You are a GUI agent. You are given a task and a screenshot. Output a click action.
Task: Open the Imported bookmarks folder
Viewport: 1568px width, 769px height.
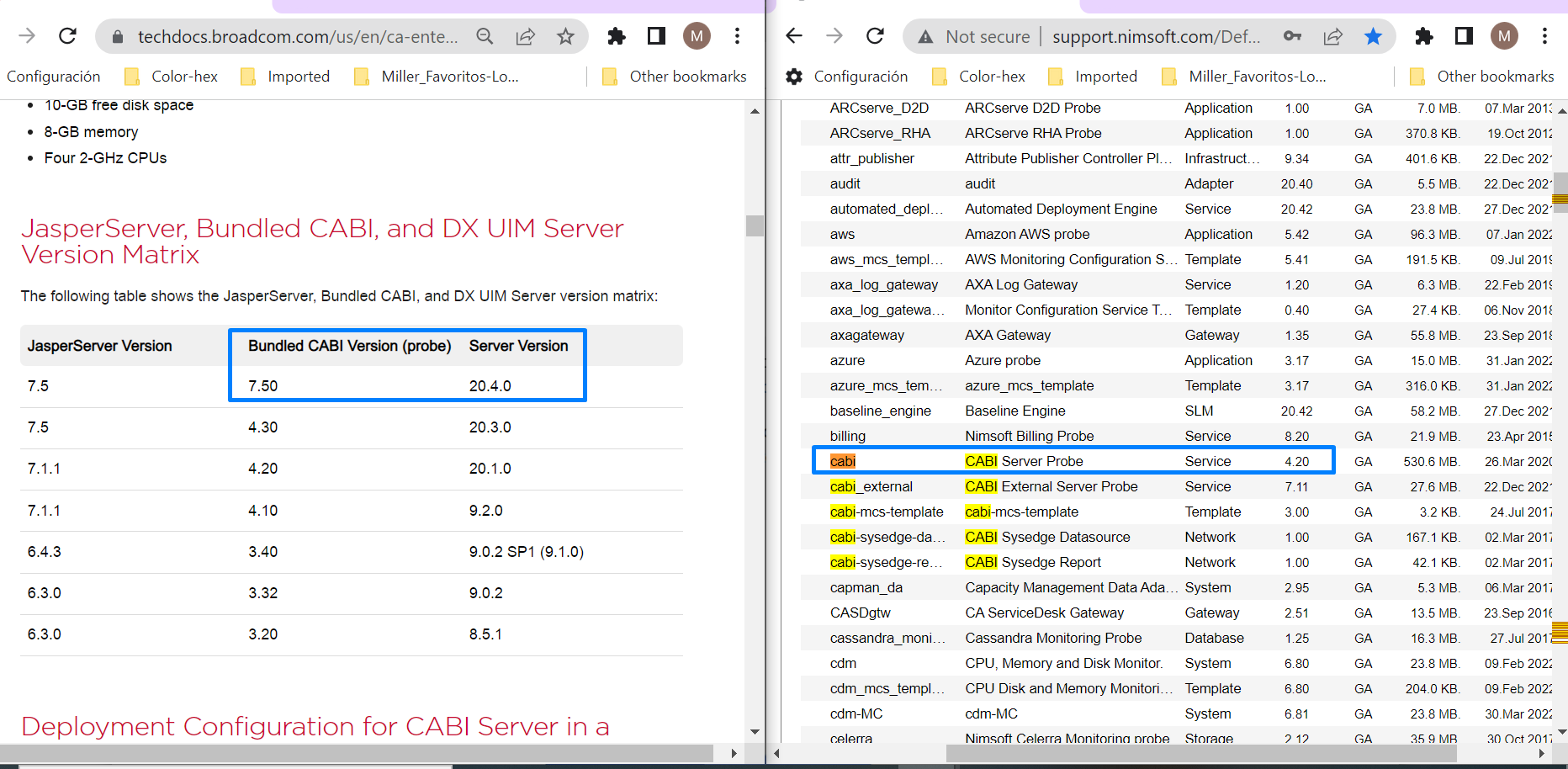(x=298, y=76)
